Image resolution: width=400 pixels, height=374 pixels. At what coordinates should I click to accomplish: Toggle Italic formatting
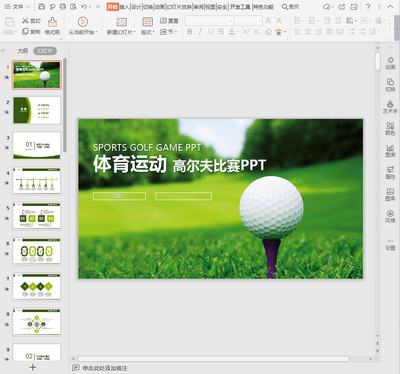click(x=200, y=32)
